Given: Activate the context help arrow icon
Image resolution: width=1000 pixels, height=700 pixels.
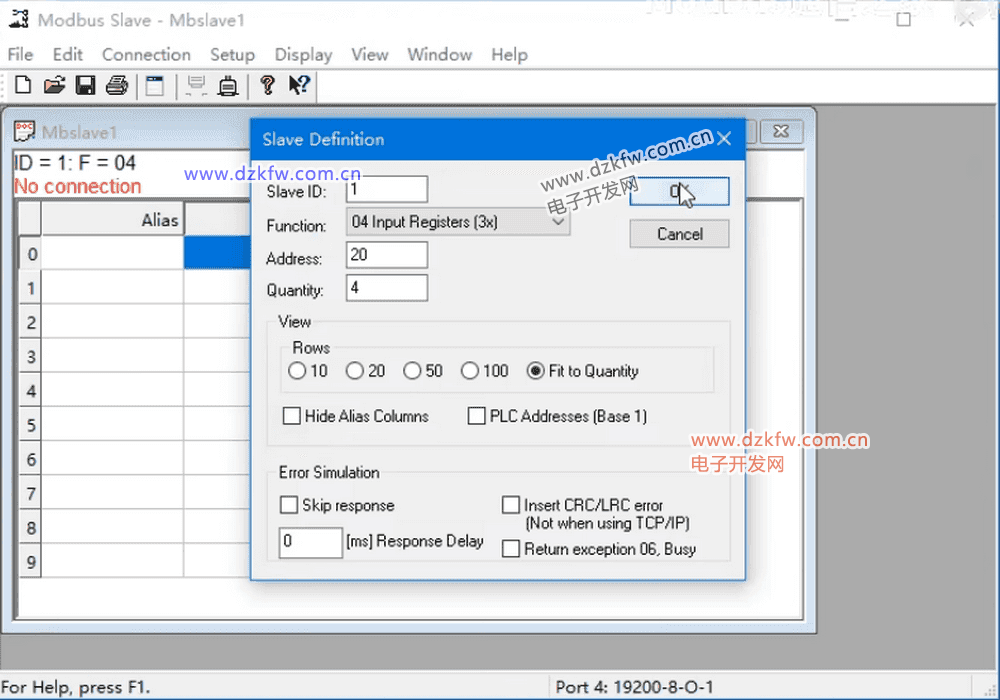Looking at the screenshot, I should click(299, 86).
